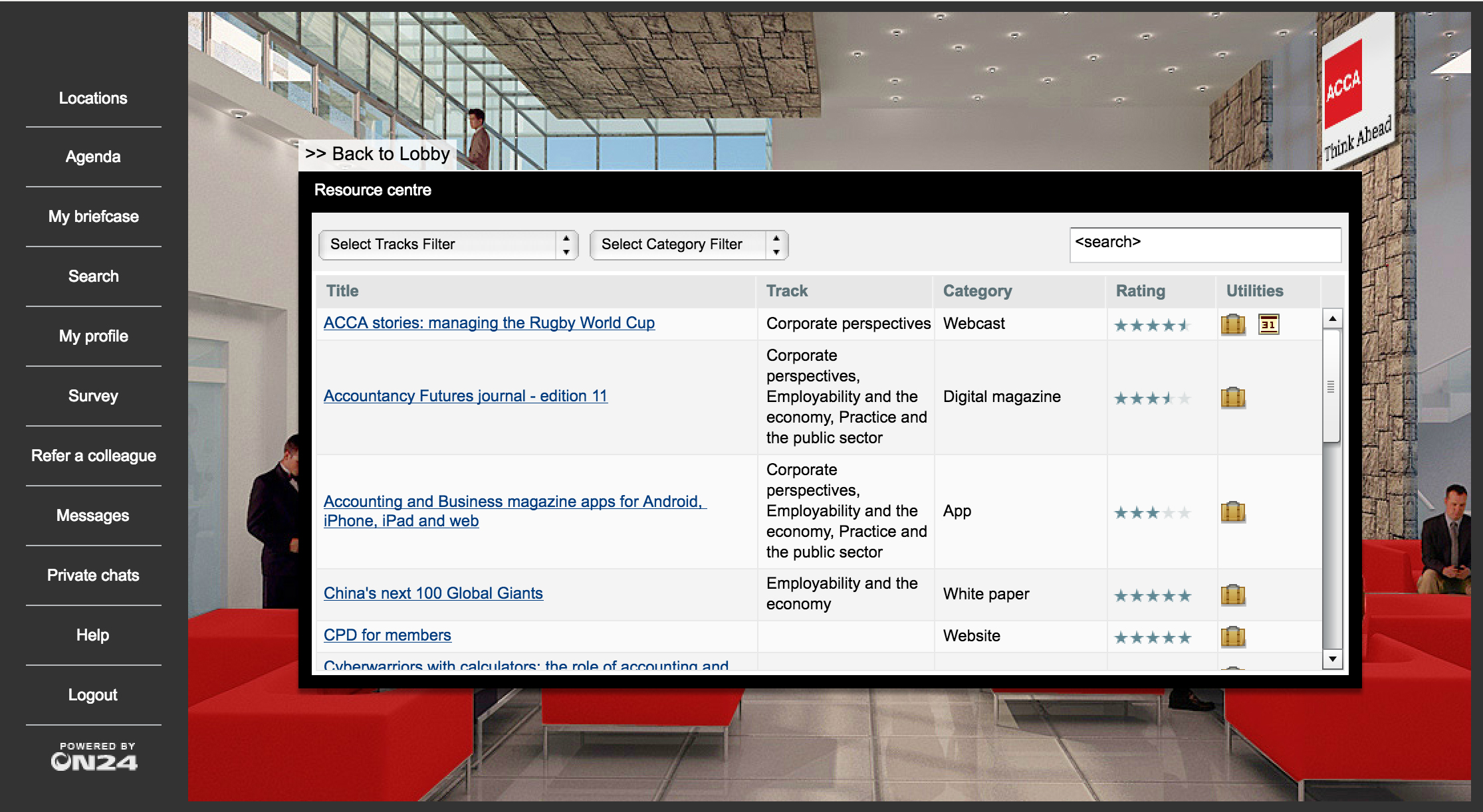Add Accountancy Futures journal to briefcase
This screenshot has width=1483, height=812.
coord(1233,397)
